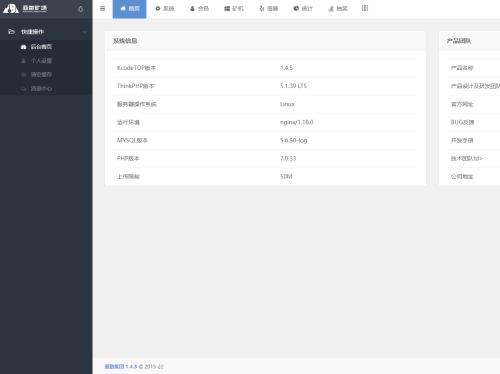This screenshot has height=374, width=500.
Task: Toggle the hamburger sidebar menu icon
Action: (x=102, y=9)
